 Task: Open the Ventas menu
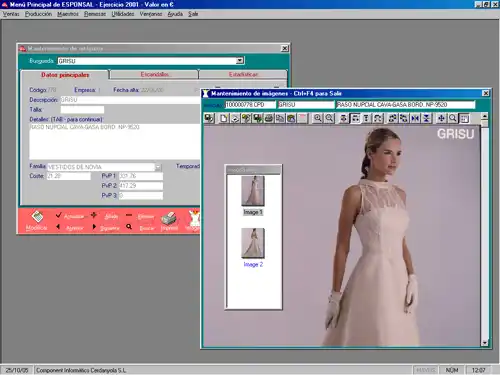coord(11,14)
